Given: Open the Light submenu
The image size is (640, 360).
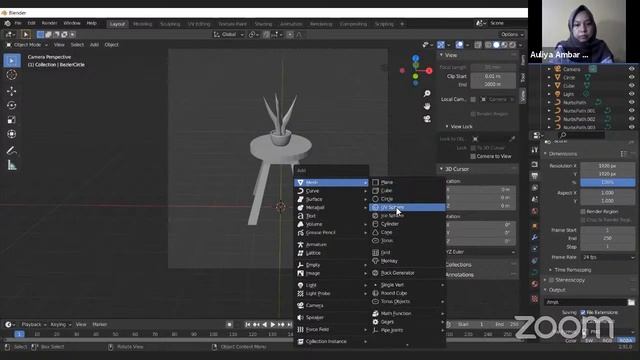Looking at the screenshot, I should coord(331,285).
